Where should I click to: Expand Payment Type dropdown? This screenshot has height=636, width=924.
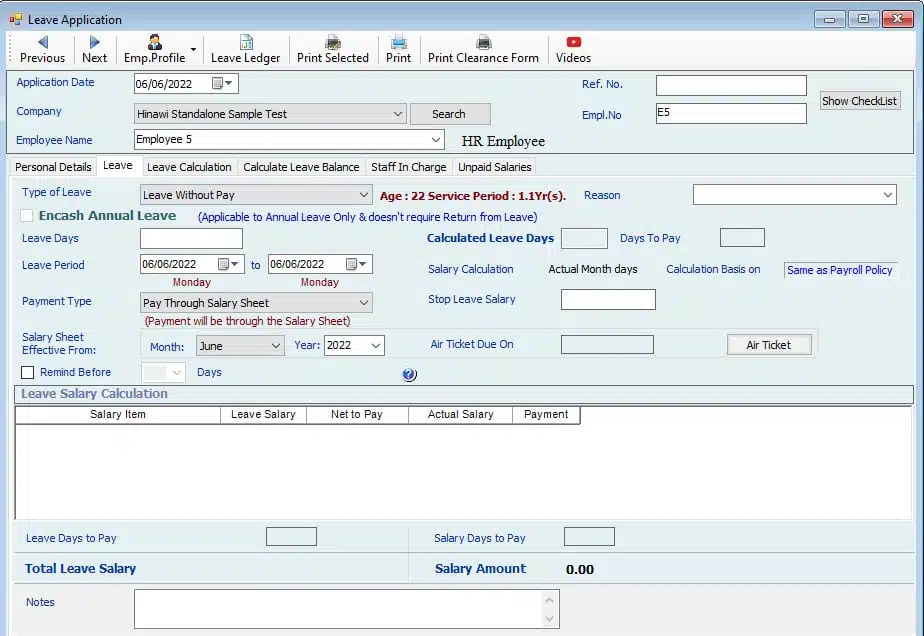pos(364,303)
